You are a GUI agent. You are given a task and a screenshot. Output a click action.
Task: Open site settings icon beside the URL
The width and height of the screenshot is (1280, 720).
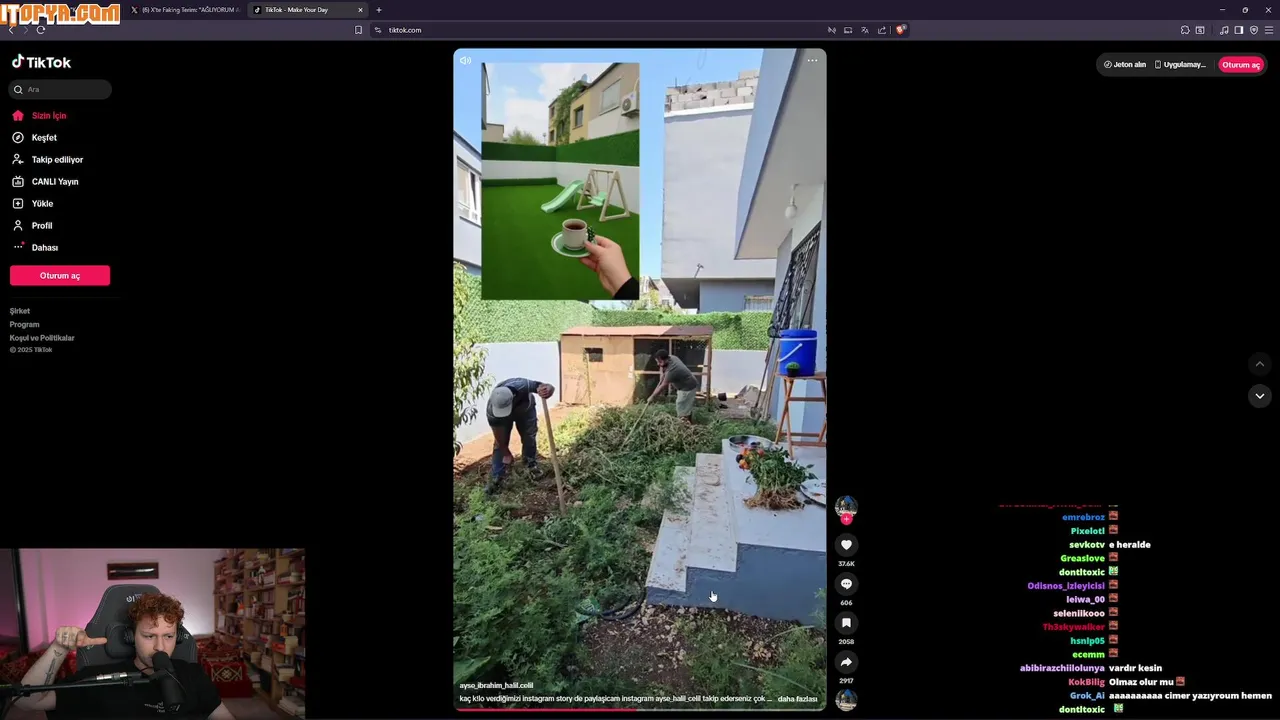tap(378, 30)
